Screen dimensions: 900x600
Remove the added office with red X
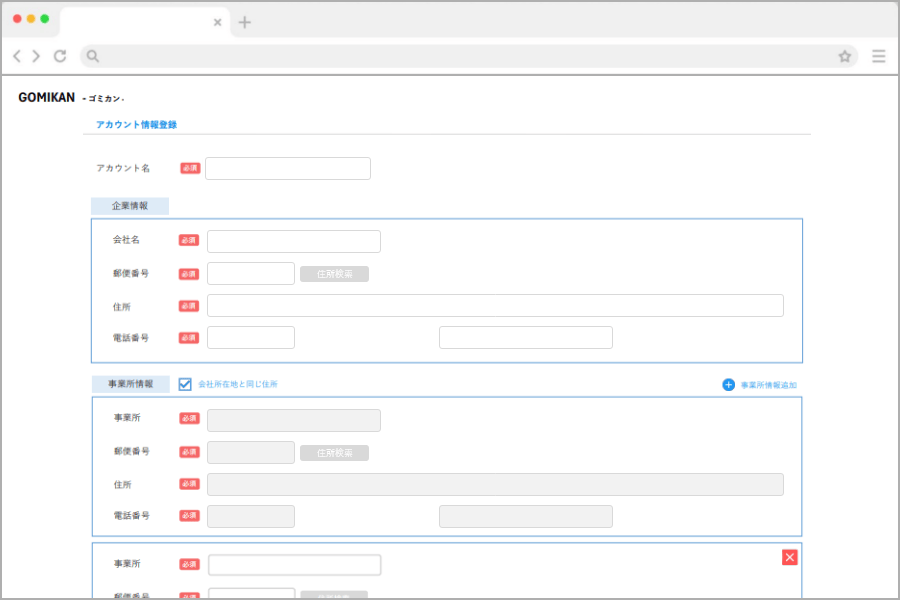click(789, 557)
